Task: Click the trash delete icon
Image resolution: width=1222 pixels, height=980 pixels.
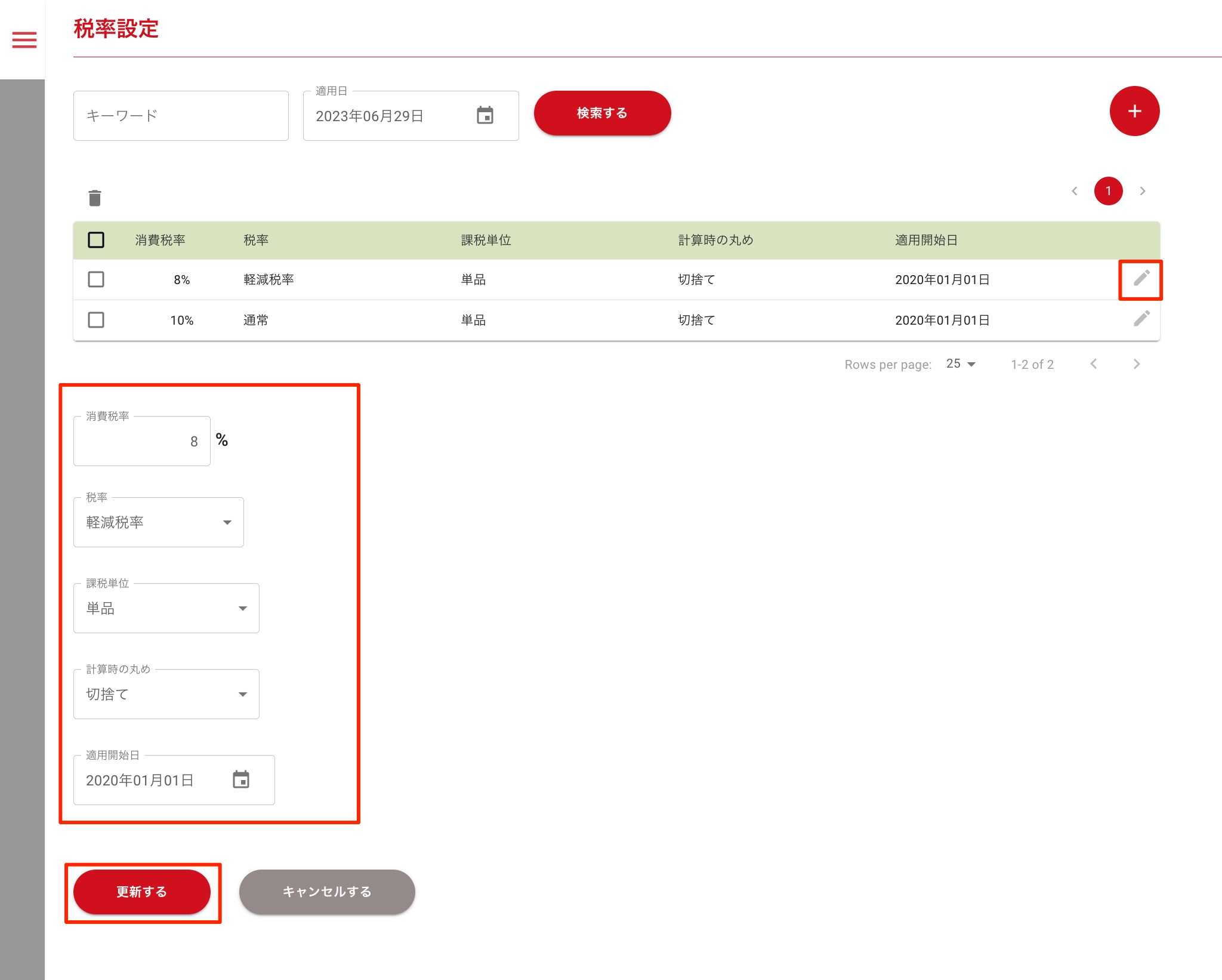Action: point(95,198)
